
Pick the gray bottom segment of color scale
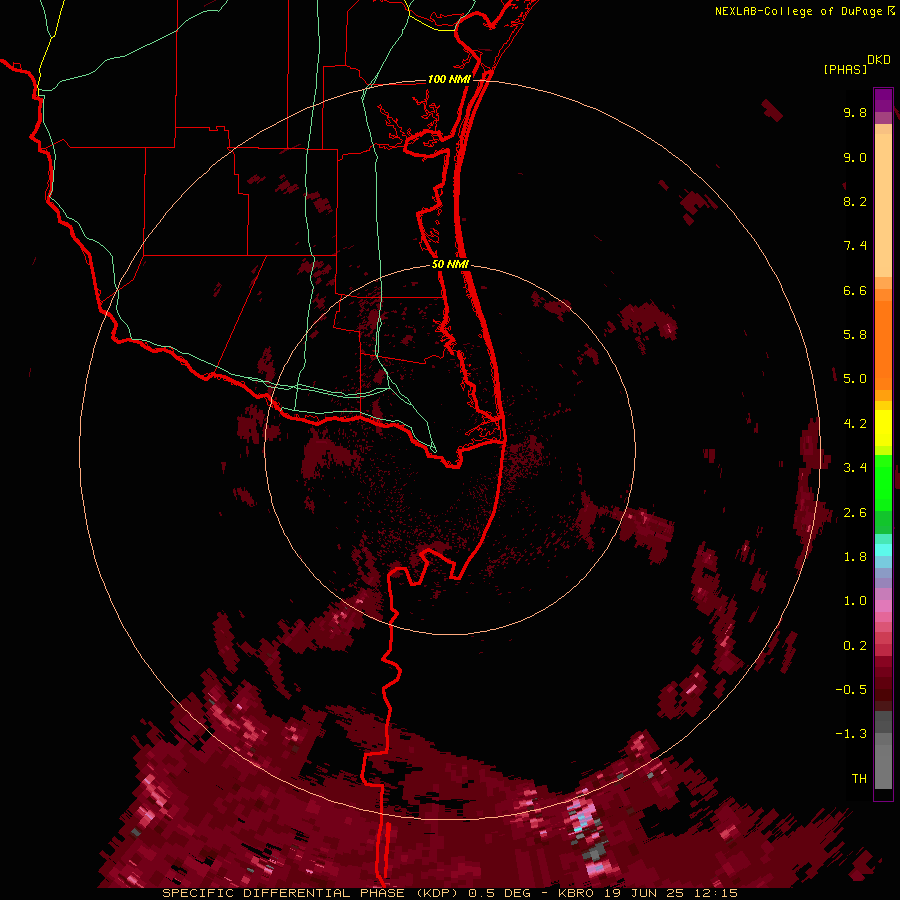coord(883,766)
